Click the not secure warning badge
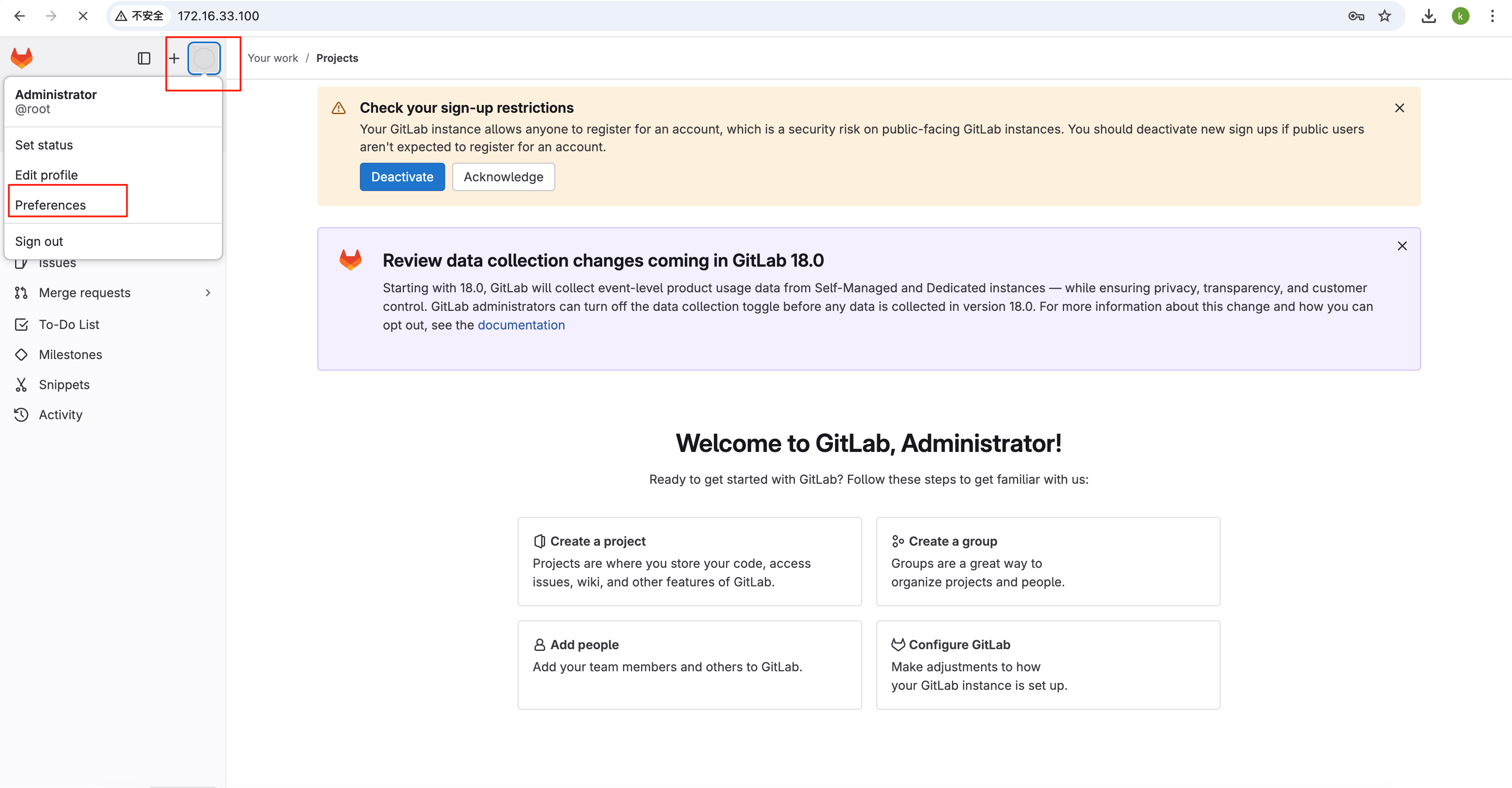Image resolution: width=1512 pixels, height=788 pixels. tap(140, 16)
